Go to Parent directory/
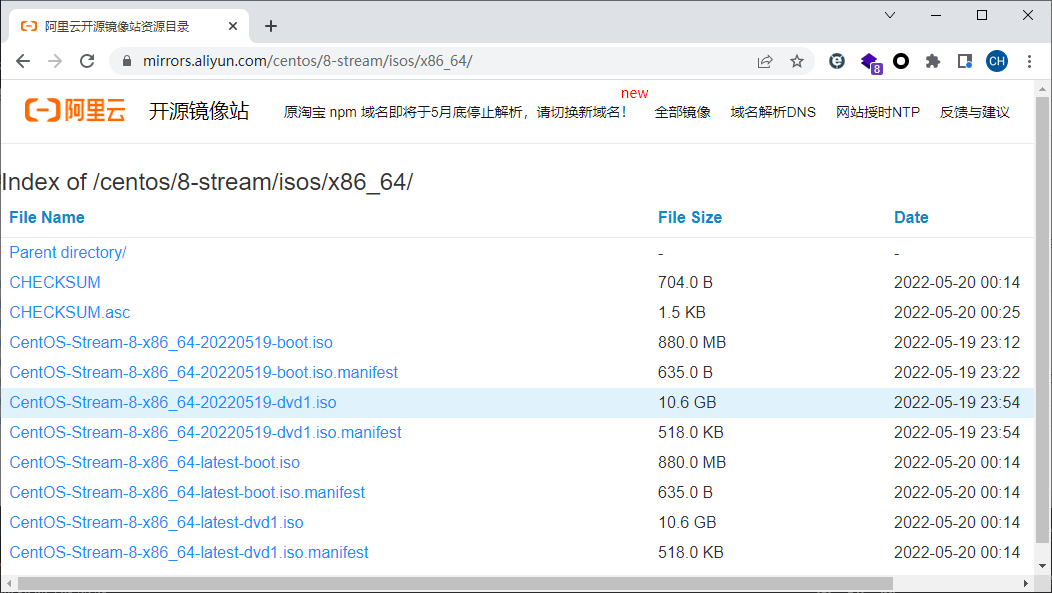The height and width of the screenshot is (593, 1052). click(x=68, y=252)
